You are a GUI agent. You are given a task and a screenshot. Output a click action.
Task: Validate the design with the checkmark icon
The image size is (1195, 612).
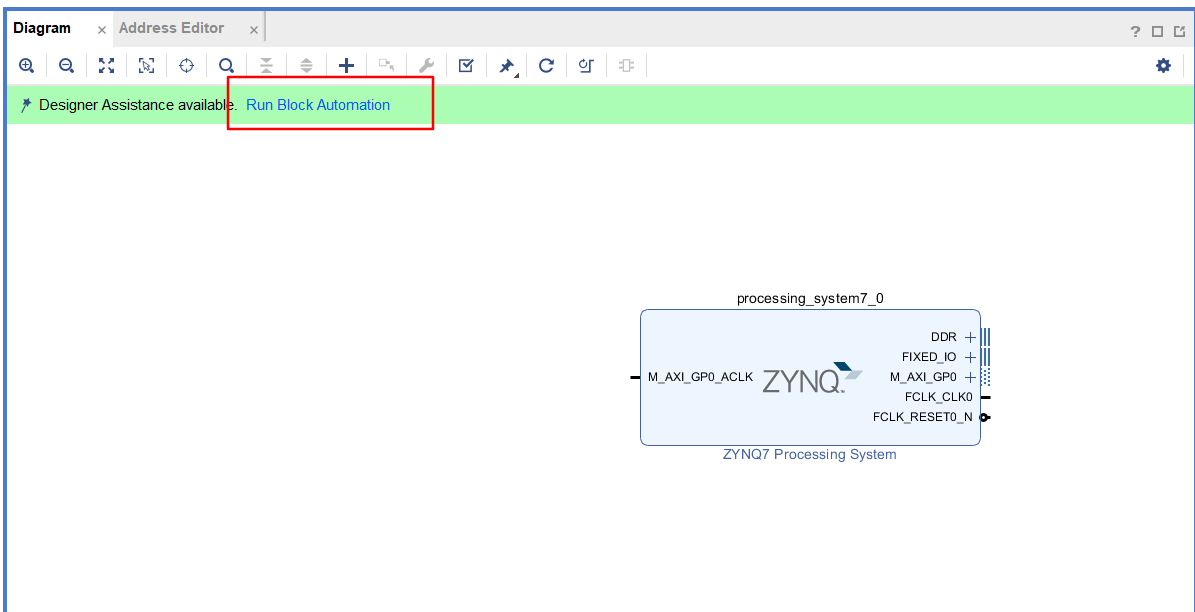(x=466, y=65)
